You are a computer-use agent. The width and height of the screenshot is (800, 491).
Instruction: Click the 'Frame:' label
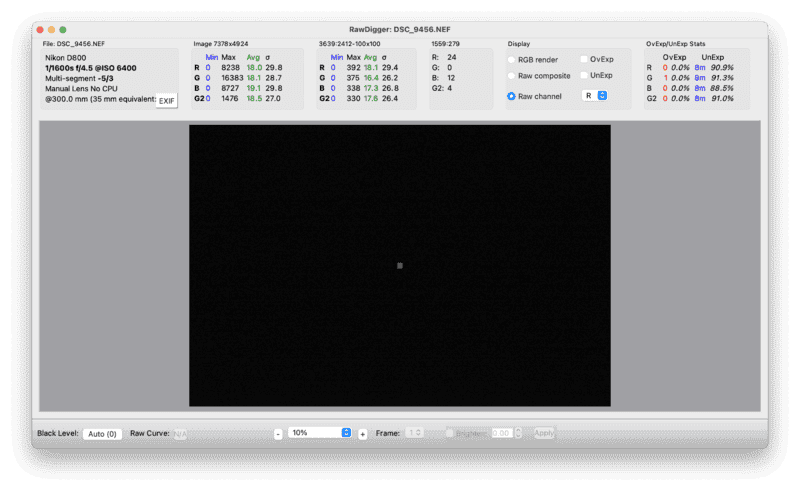388,433
